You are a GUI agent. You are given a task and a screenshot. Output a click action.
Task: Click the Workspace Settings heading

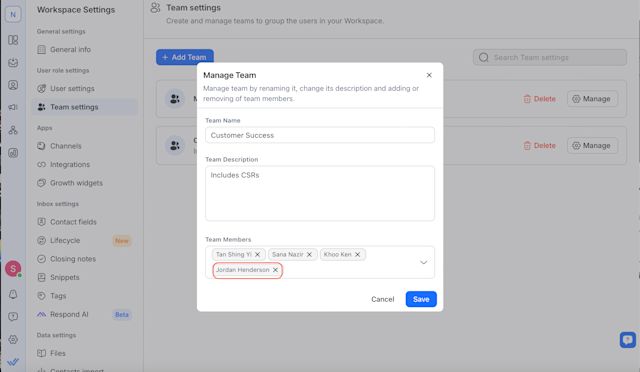[x=76, y=10]
